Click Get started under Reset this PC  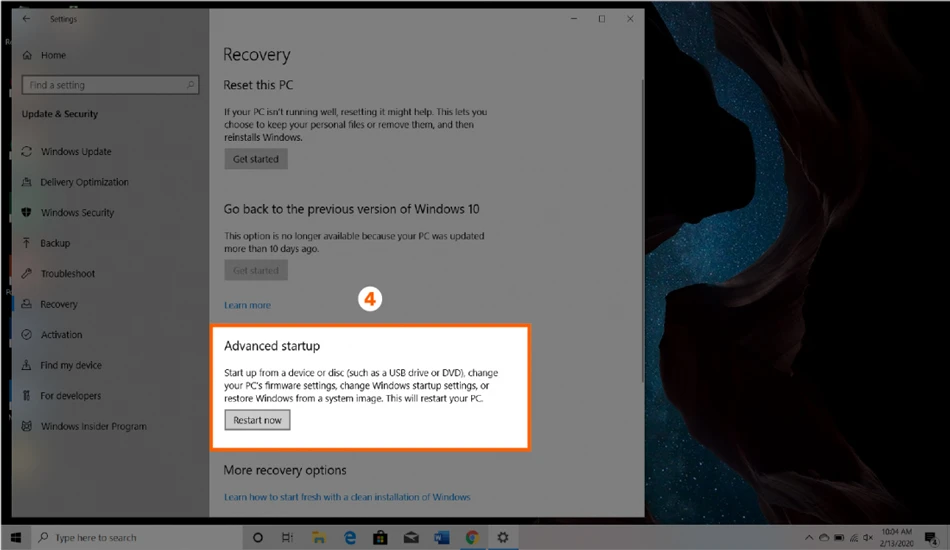[x=256, y=159]
